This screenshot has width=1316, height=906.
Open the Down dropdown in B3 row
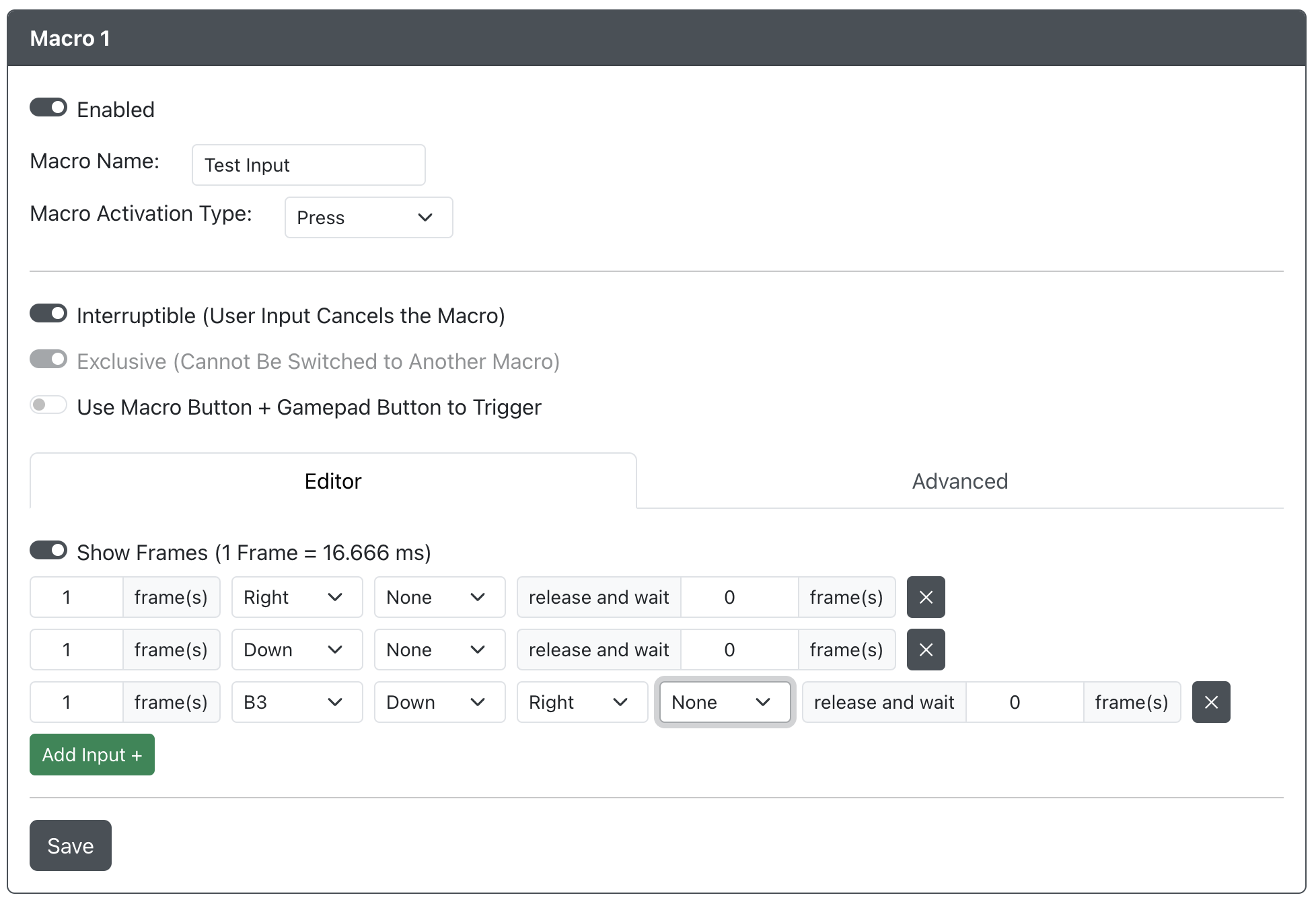440,702
